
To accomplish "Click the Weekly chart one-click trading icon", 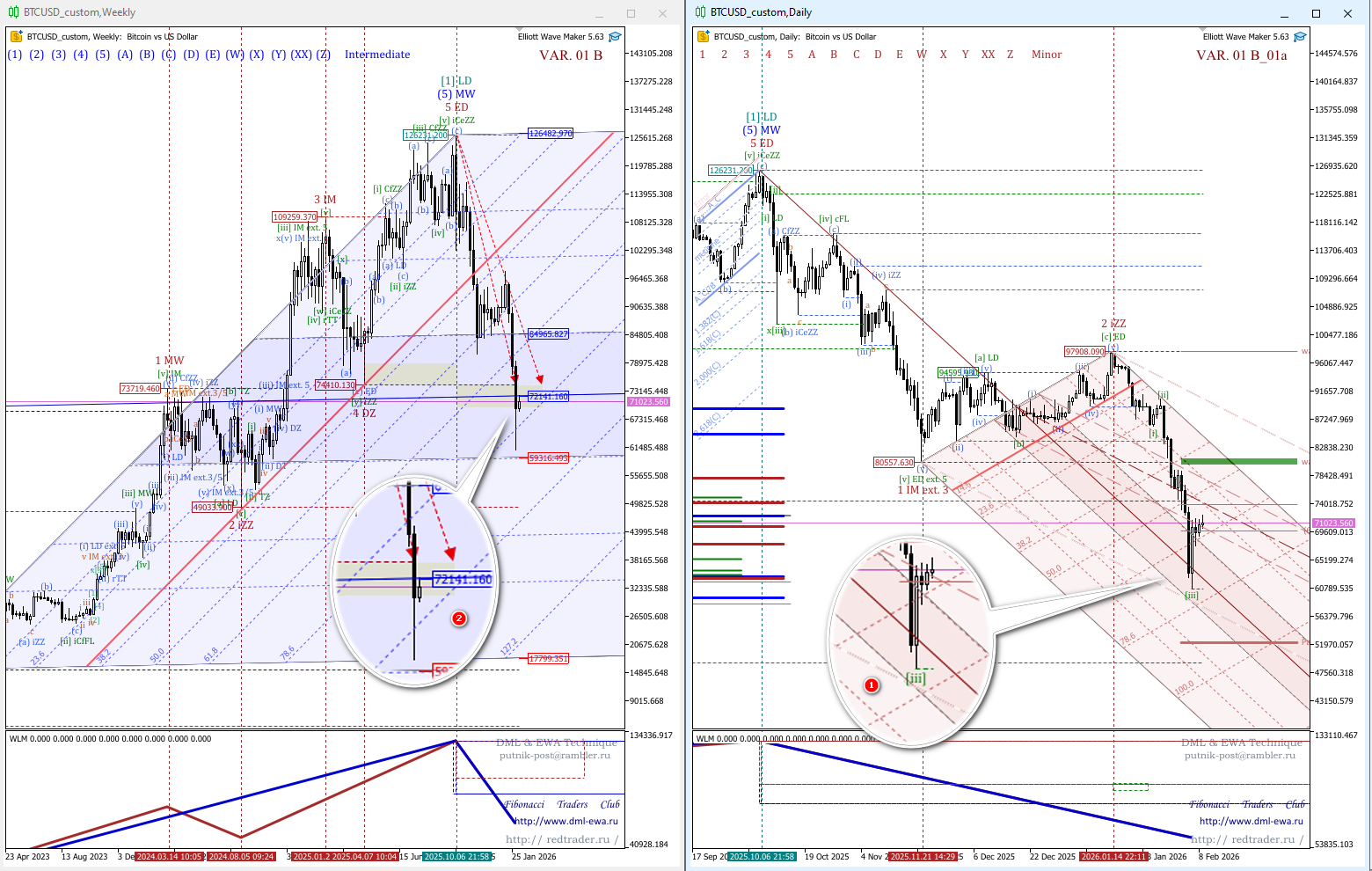I will coord(15,37).
